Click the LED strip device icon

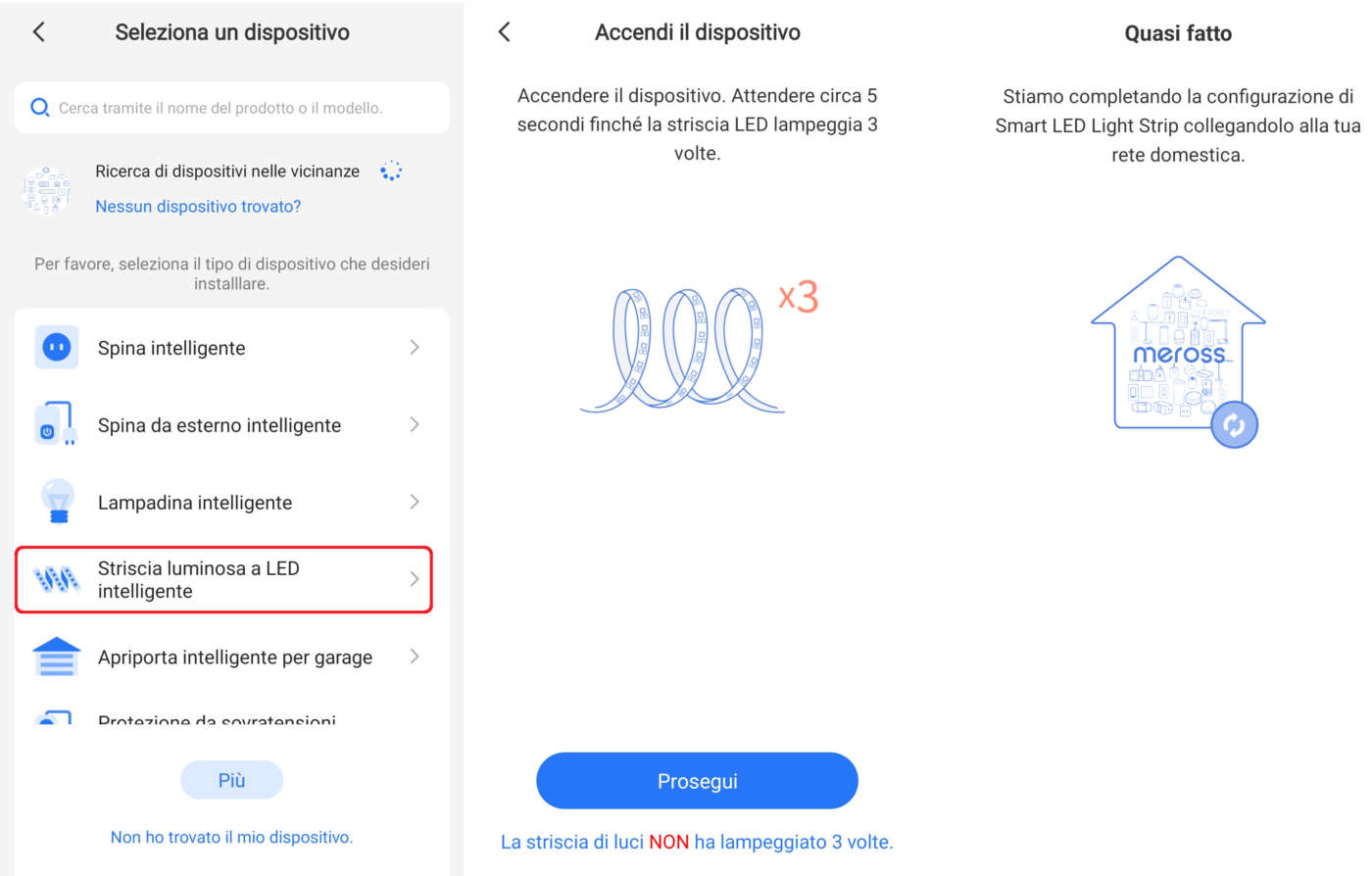(x=57, y=580)
